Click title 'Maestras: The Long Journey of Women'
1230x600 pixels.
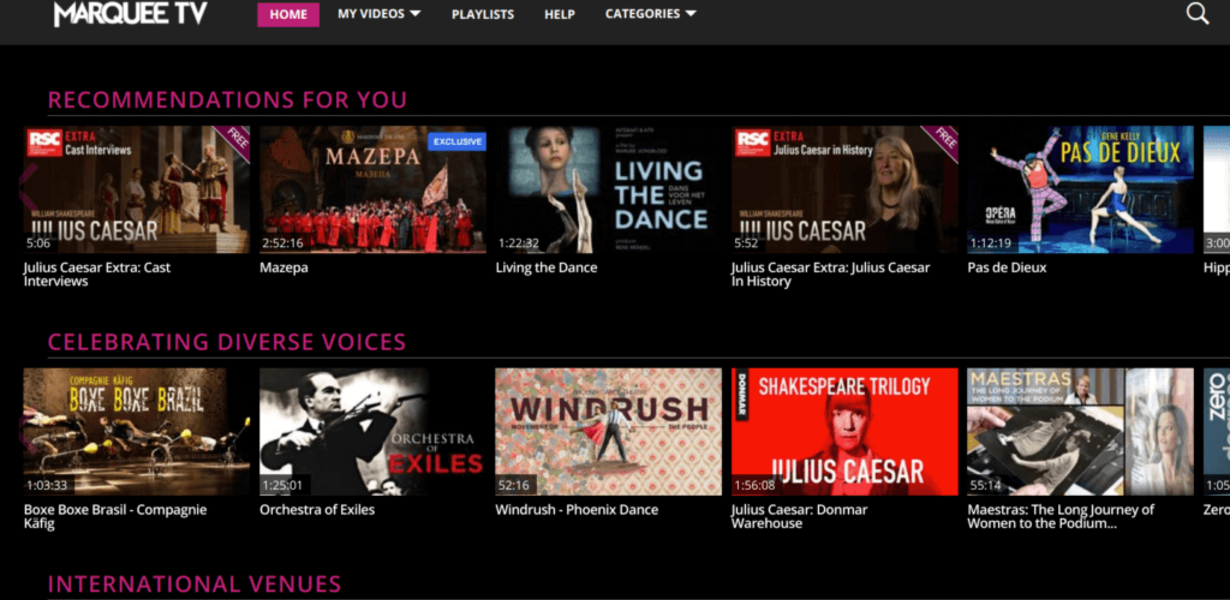[x=1061, y=516]
